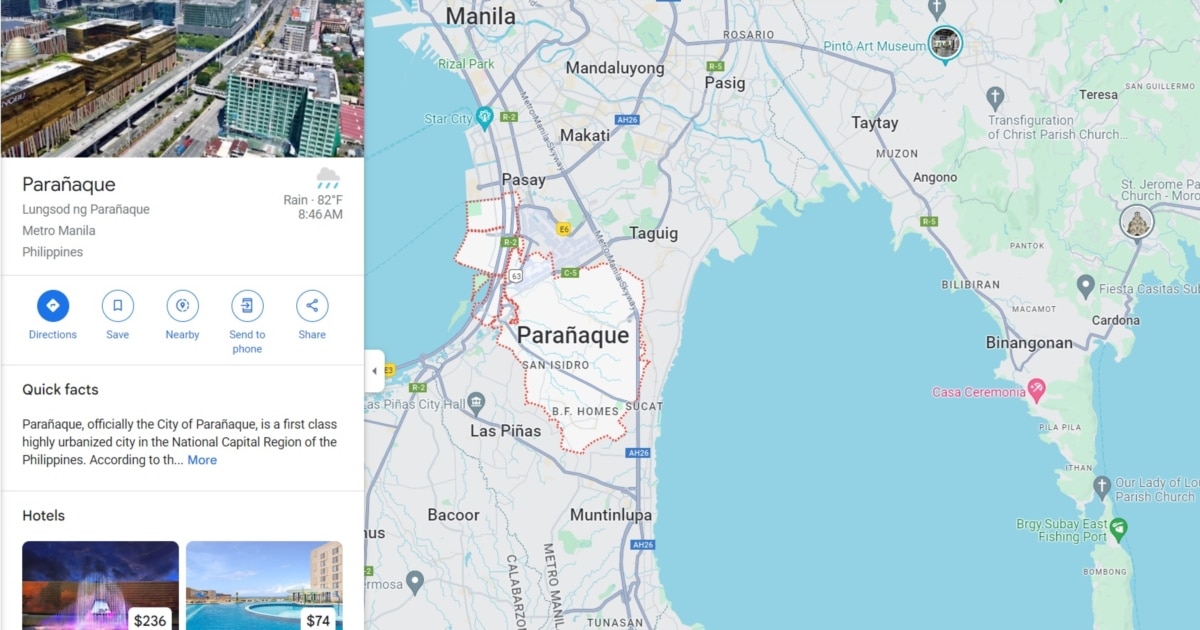Click the BILIBIRAN map label

point(970,285)
